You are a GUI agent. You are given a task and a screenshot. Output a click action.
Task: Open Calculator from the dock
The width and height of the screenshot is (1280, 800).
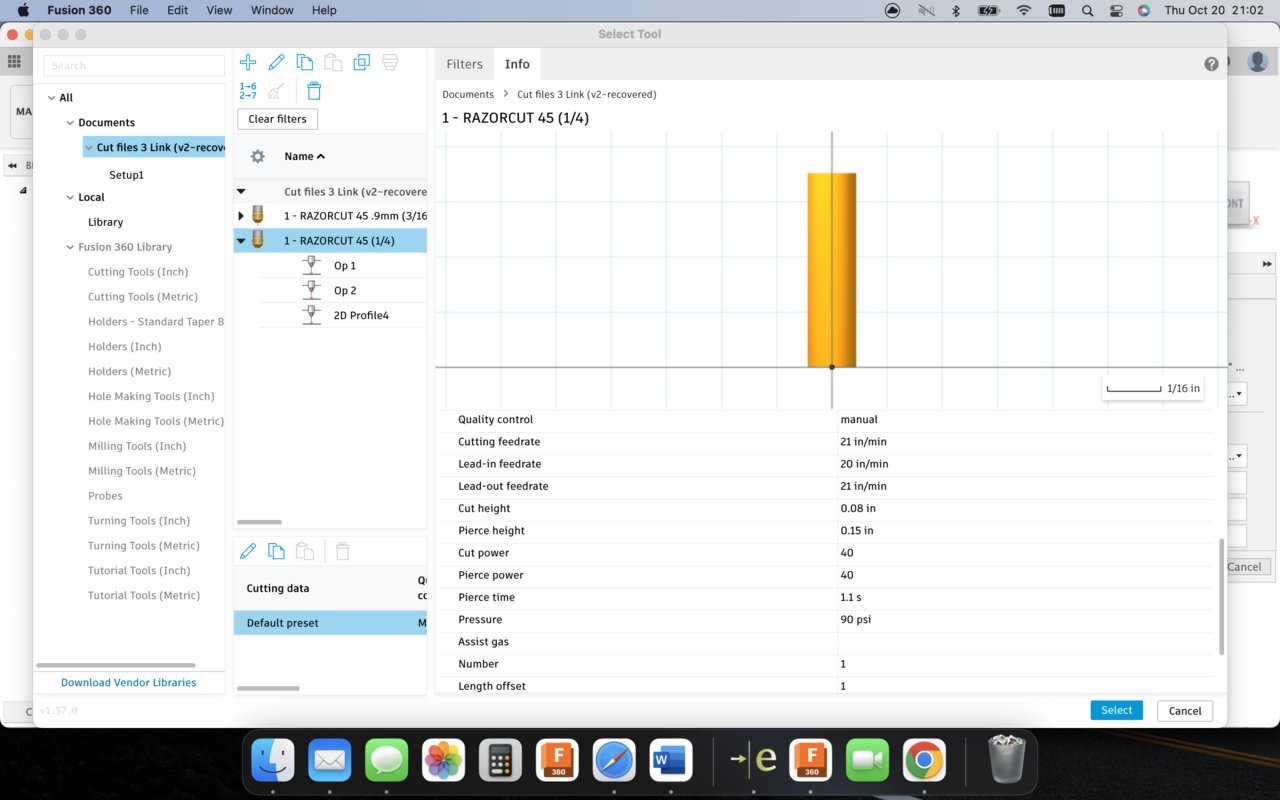(x=500, y=760)
